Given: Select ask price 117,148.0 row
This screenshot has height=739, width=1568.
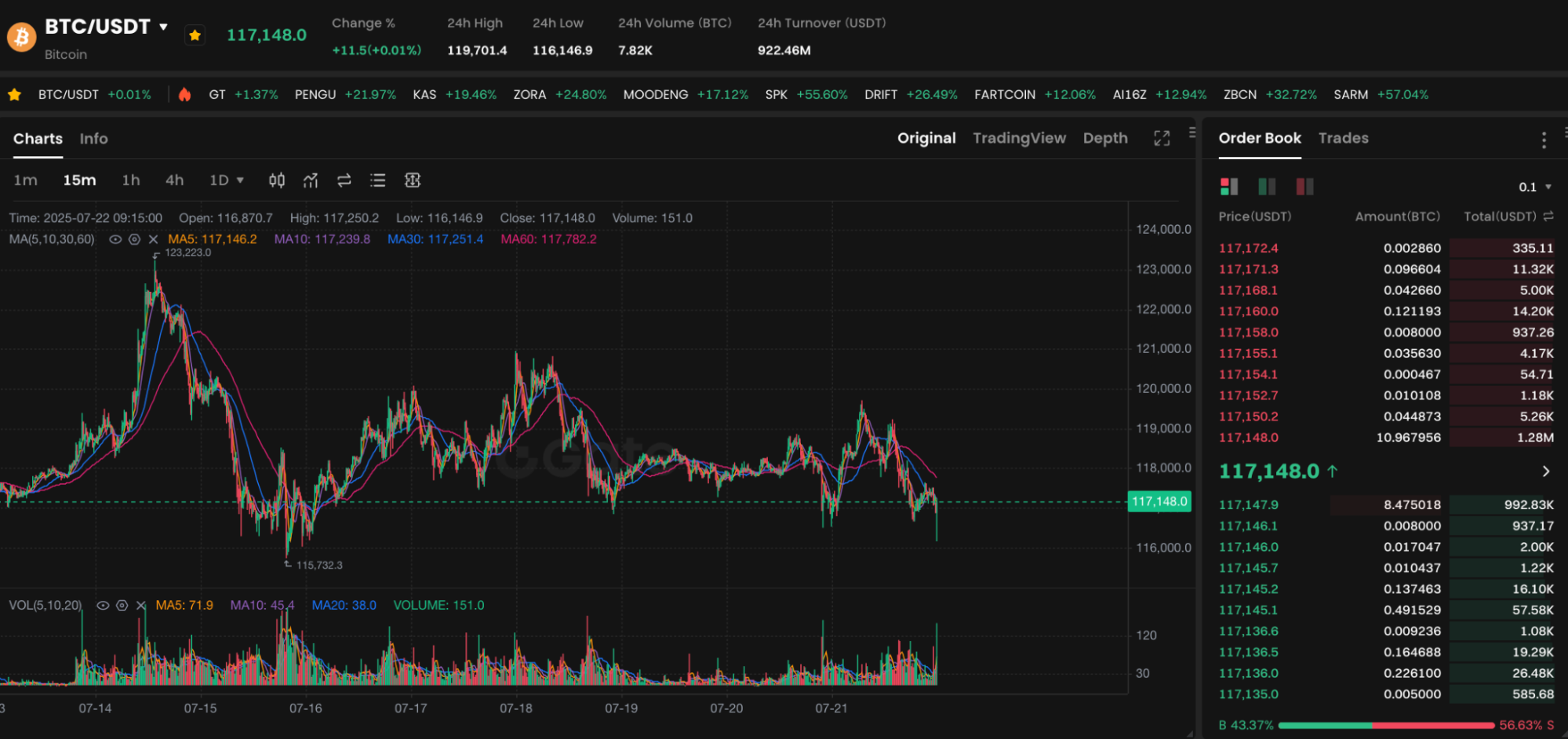Looking at the screenshot, I should click(1386, 438).
